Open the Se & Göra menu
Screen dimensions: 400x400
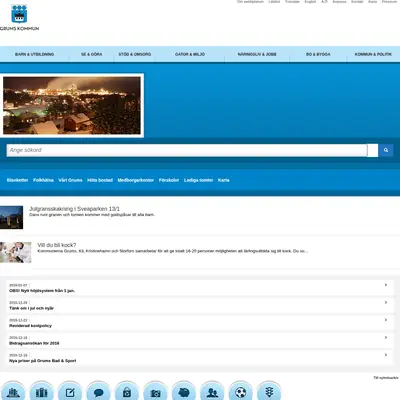pyautogui.click(x=92, y=54)
